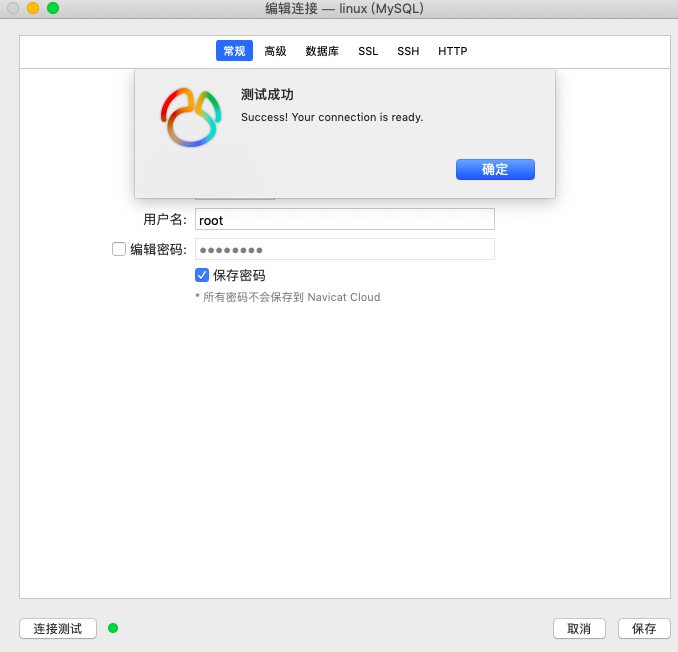Viewport: 678px width, 652px height.
Task: Click the 用户名 field containing root
Action: (344, 220)
